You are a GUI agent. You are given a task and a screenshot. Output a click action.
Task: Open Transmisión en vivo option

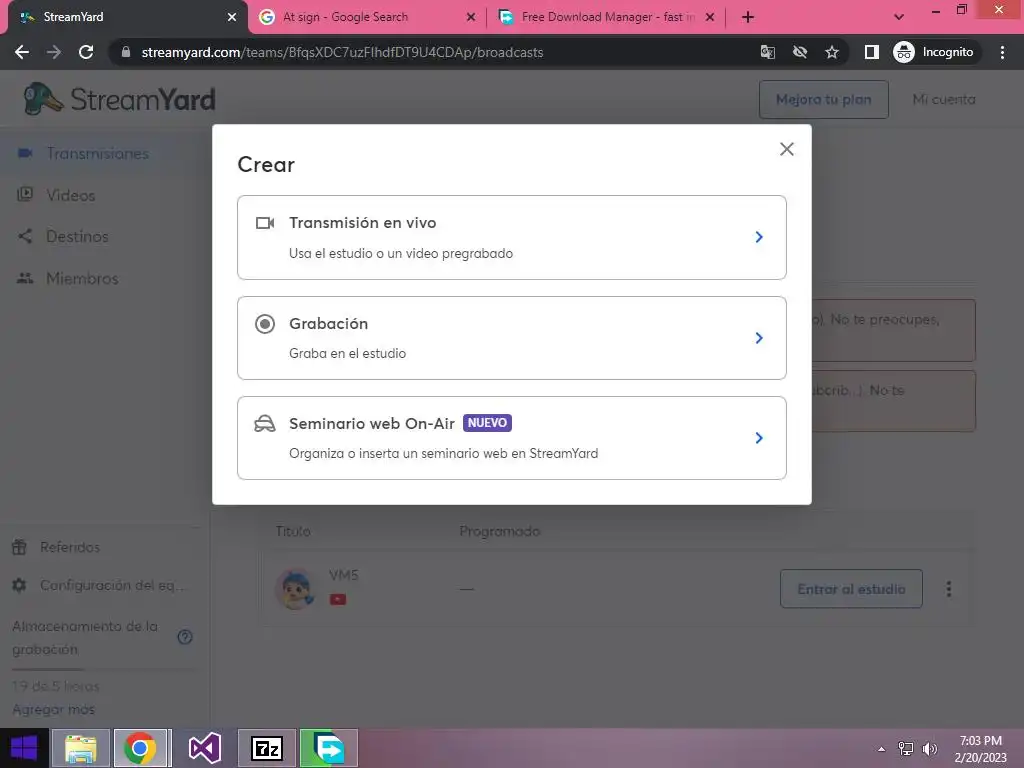(511, 237)
